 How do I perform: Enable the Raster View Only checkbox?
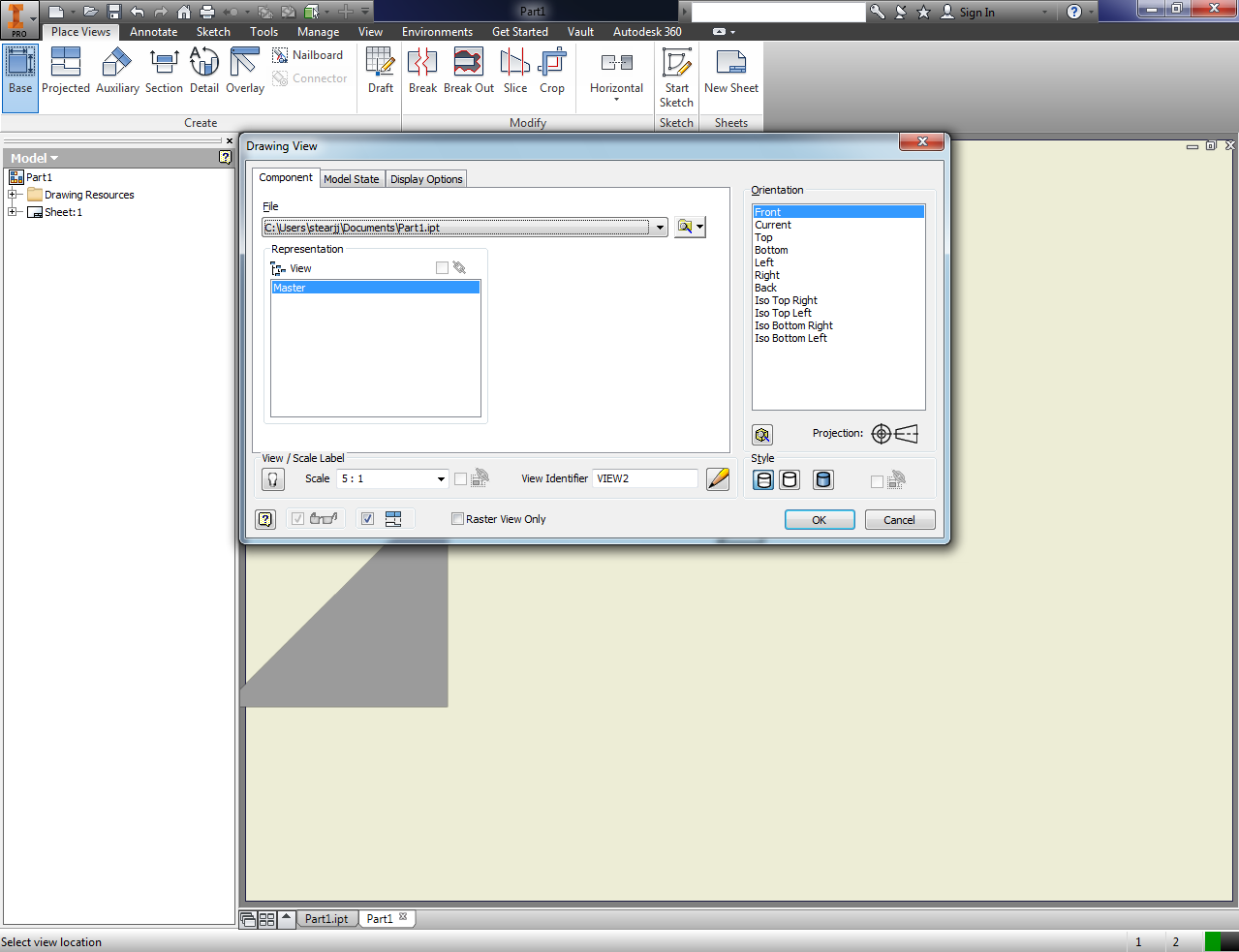coord(457,519)
